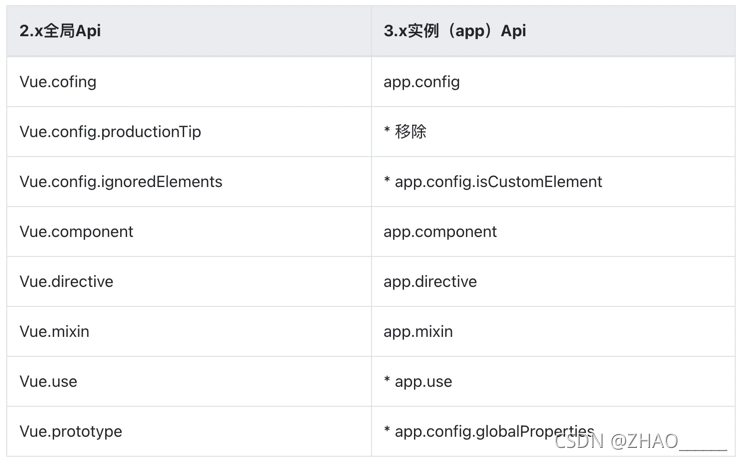Click app.config.isCustomElement text
The image size is (743, 461).
[x=498, y=181]
